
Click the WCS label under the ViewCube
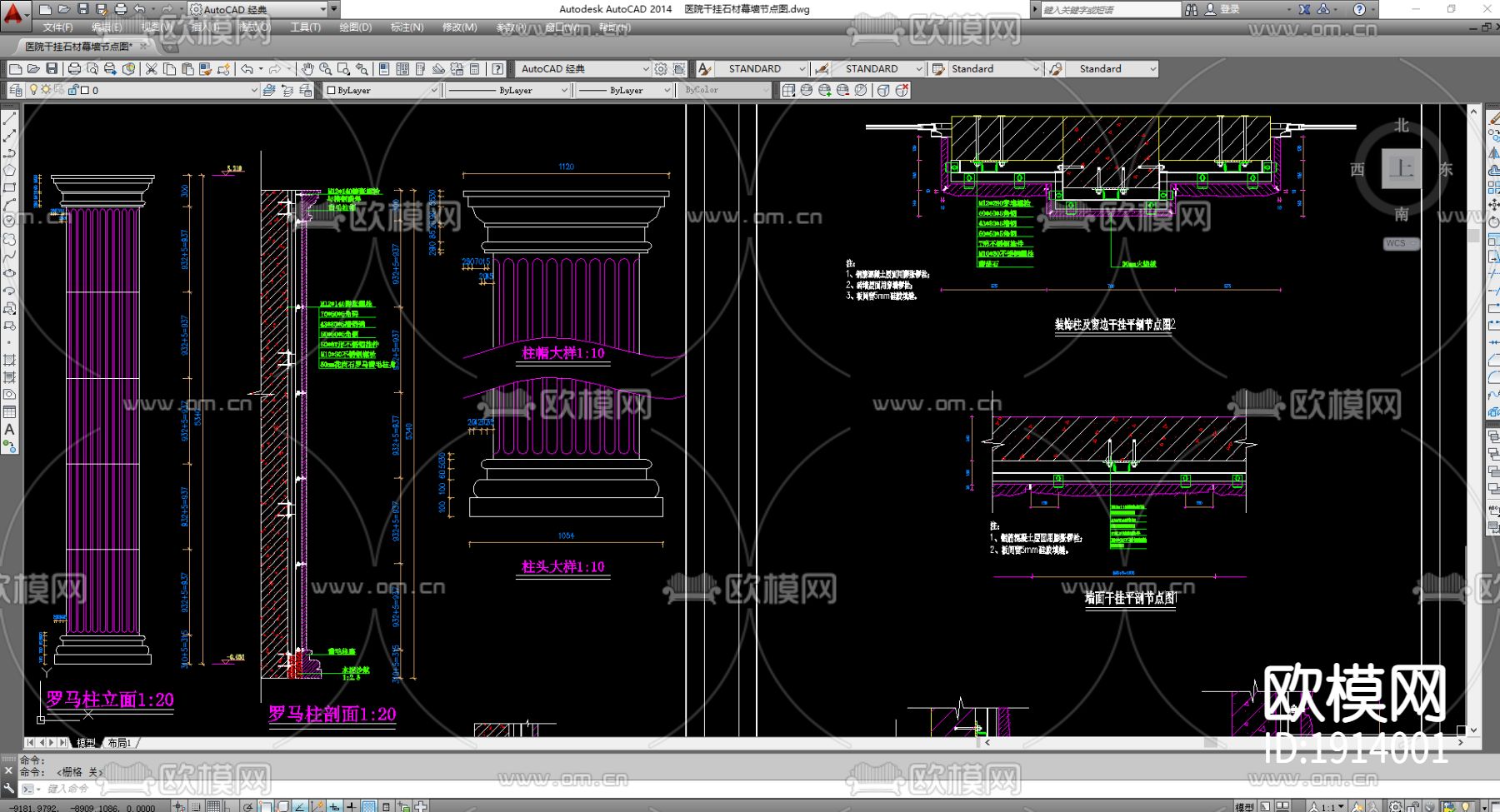[x=1396, y=244]
